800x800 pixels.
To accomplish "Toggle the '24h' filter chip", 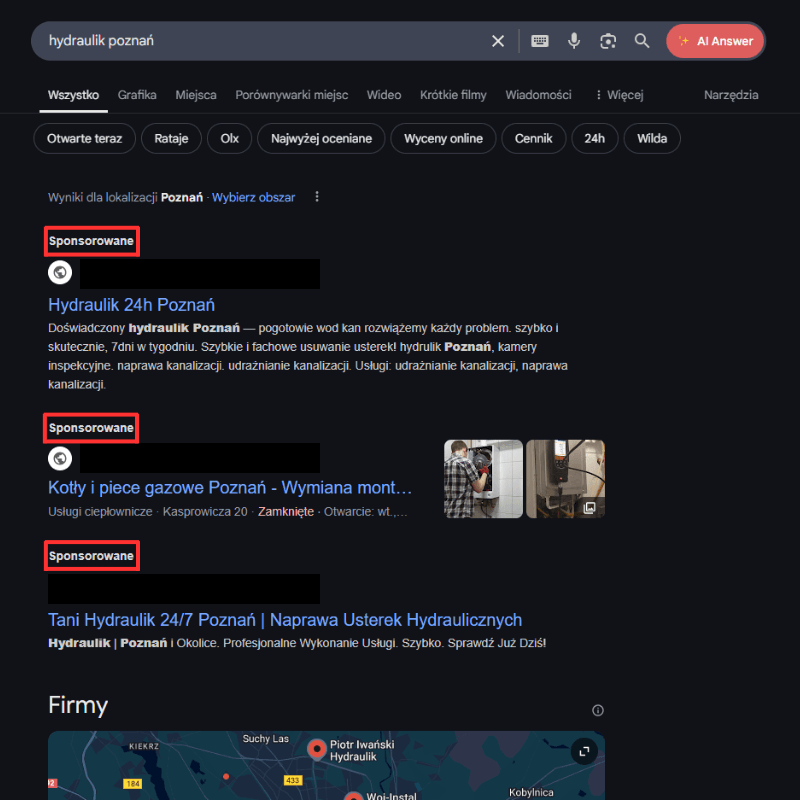I will [594, 139].
